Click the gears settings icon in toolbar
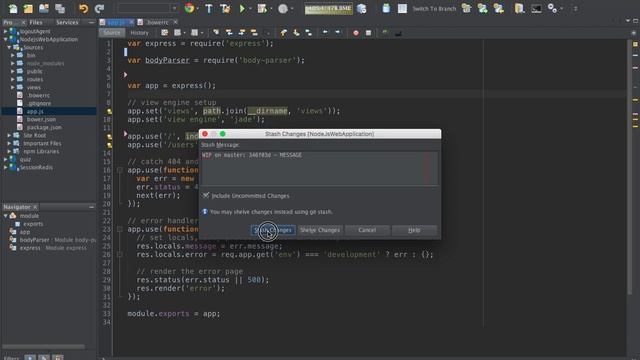The width and height of the screenshot is (640, 360). pos(552,8)
